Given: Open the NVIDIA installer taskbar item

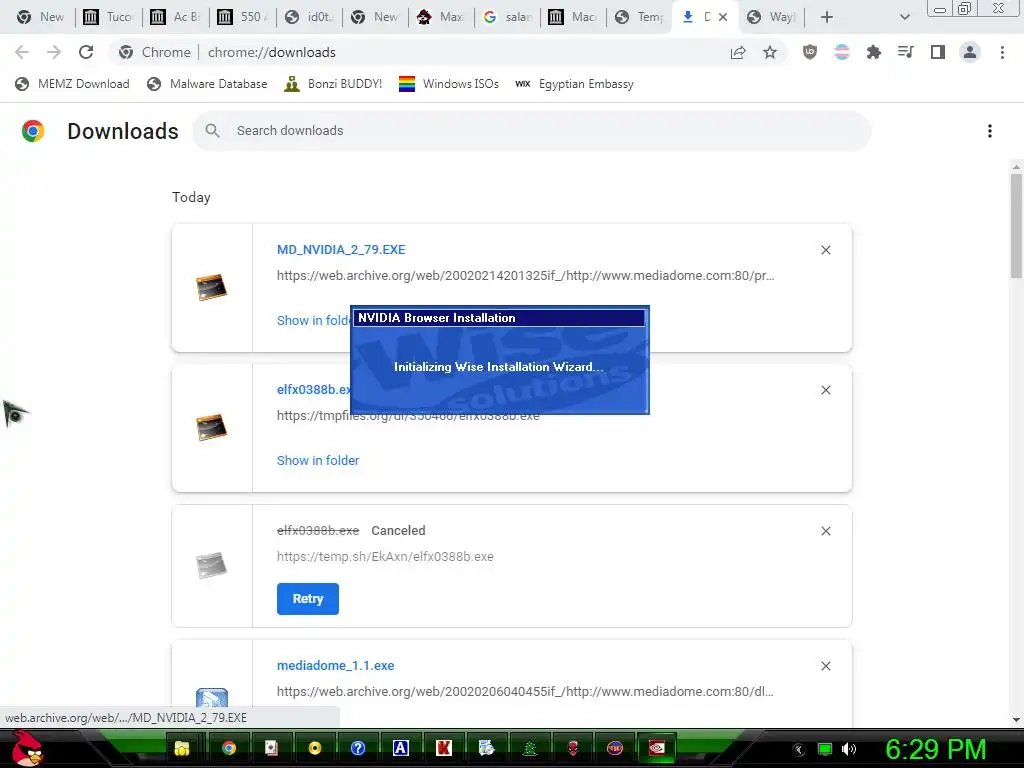Looking at the screenshot, I should tap(656, 748).
